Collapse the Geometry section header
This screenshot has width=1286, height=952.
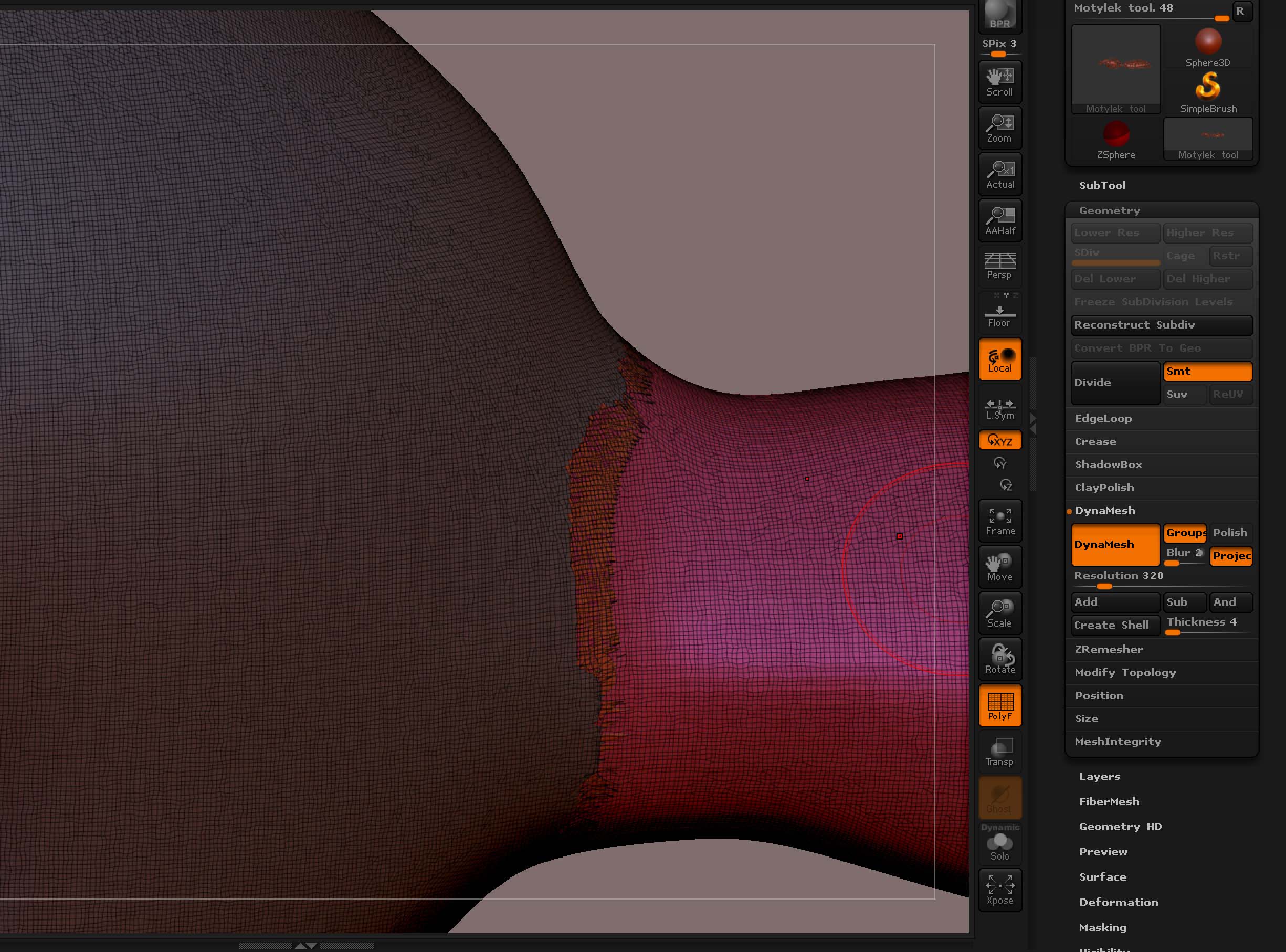click(1110, 210)
